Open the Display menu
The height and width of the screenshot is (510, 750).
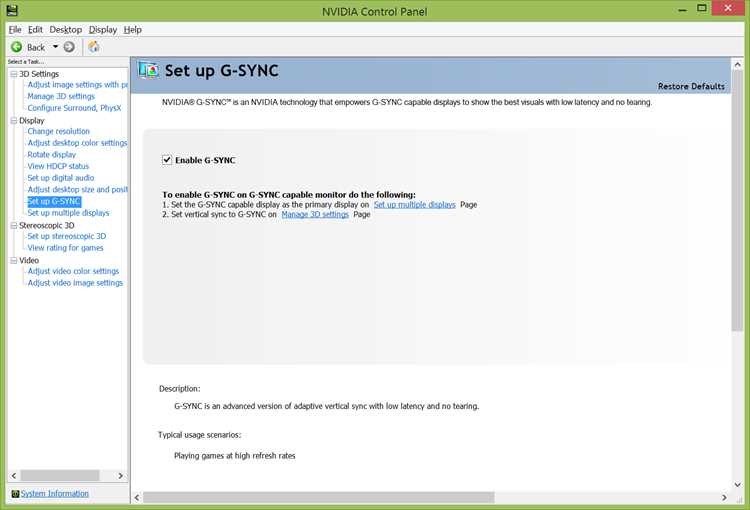103,30
